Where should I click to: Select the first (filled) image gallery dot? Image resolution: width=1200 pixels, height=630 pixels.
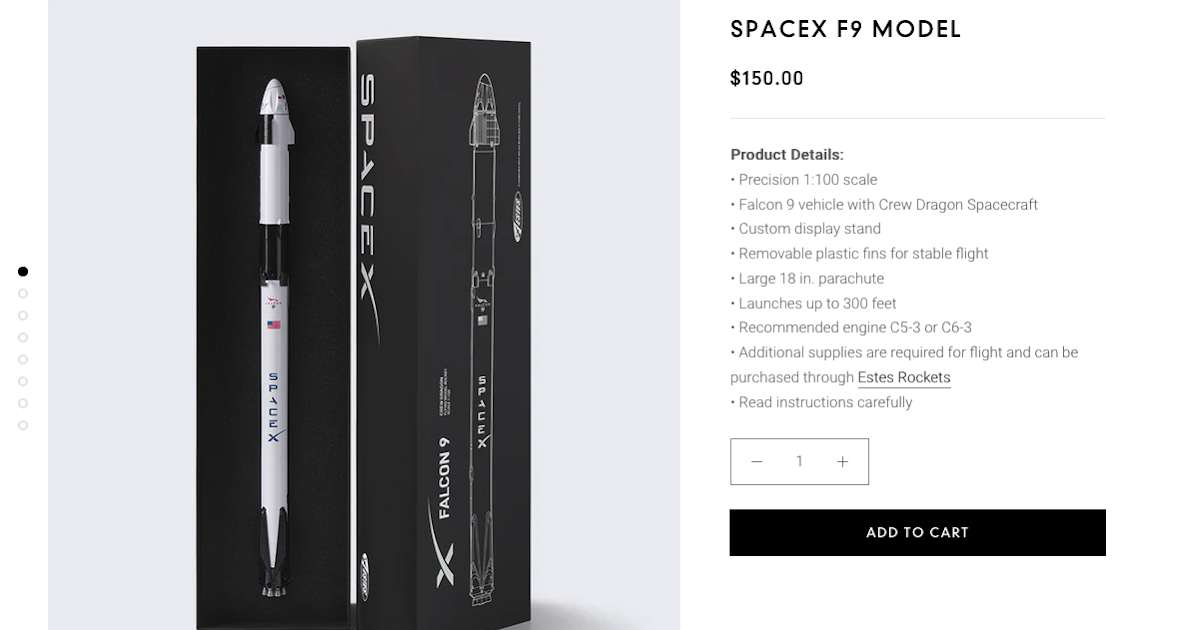(23, 271)
